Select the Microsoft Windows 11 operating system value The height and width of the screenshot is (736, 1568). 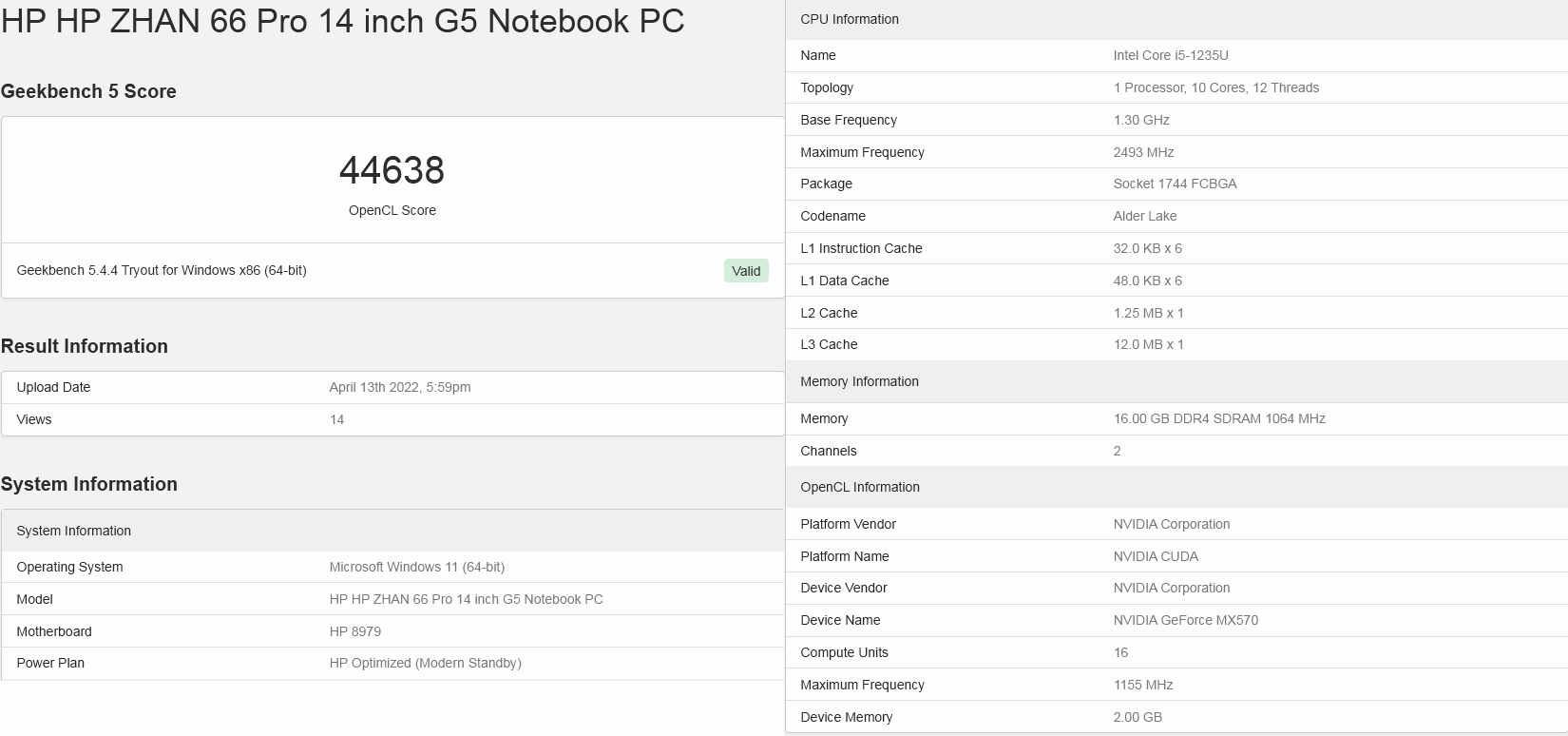[x=417, y=567]
